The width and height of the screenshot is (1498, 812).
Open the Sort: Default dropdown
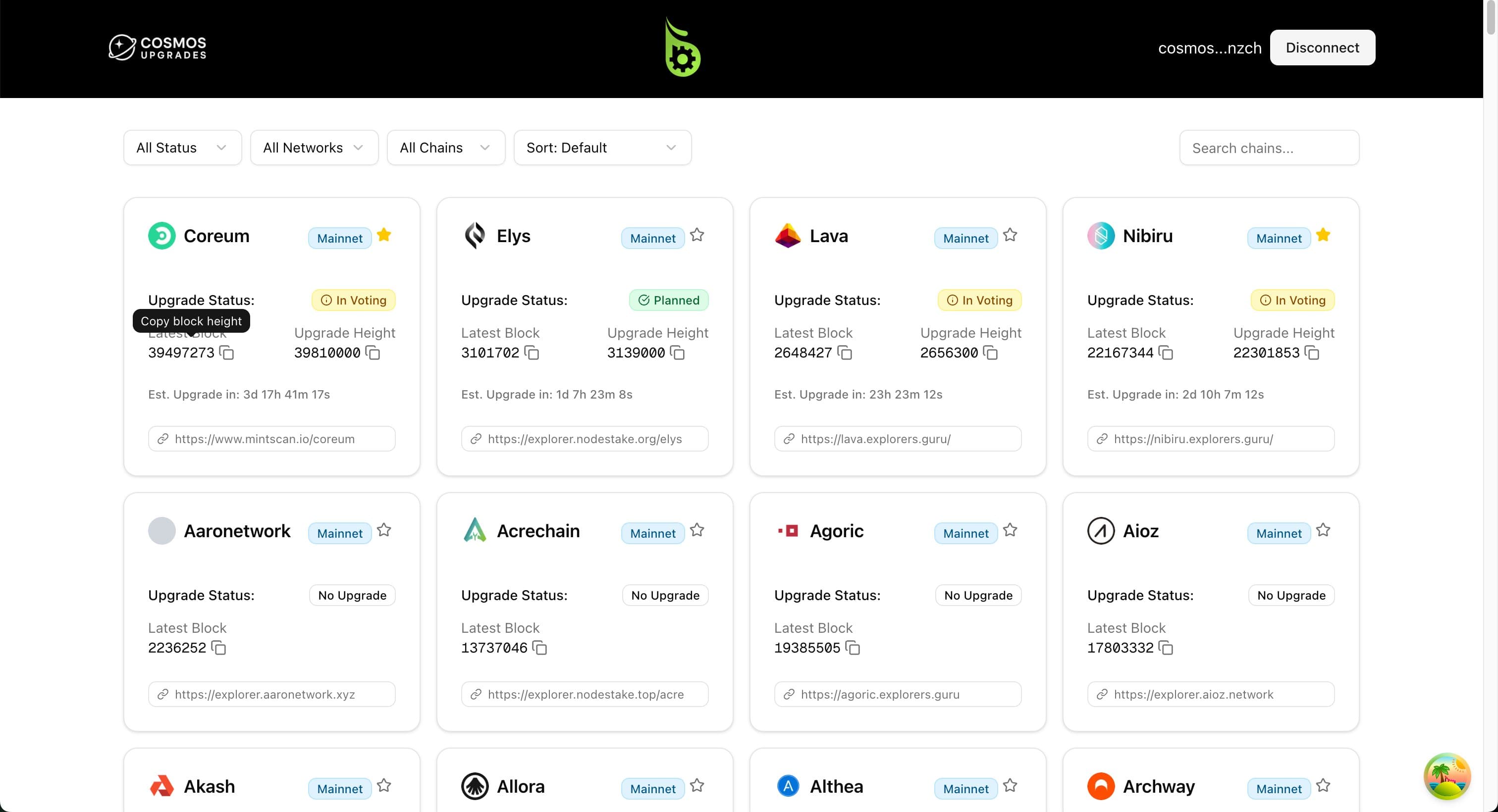[602, 148]
